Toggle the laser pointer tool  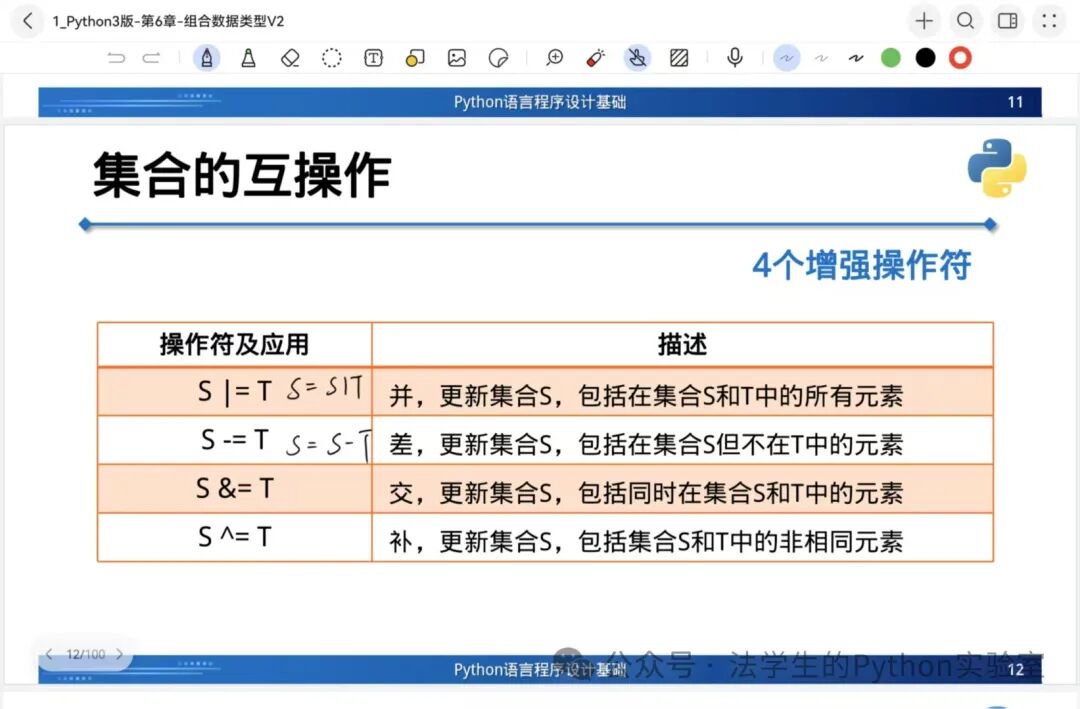click(x=596, y=58)
